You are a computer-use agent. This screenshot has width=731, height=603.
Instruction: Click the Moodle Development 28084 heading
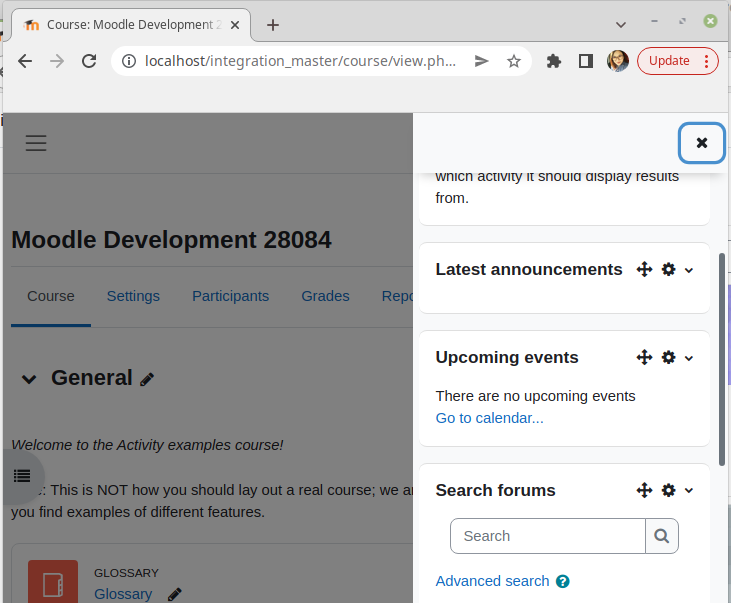(171, 240)
